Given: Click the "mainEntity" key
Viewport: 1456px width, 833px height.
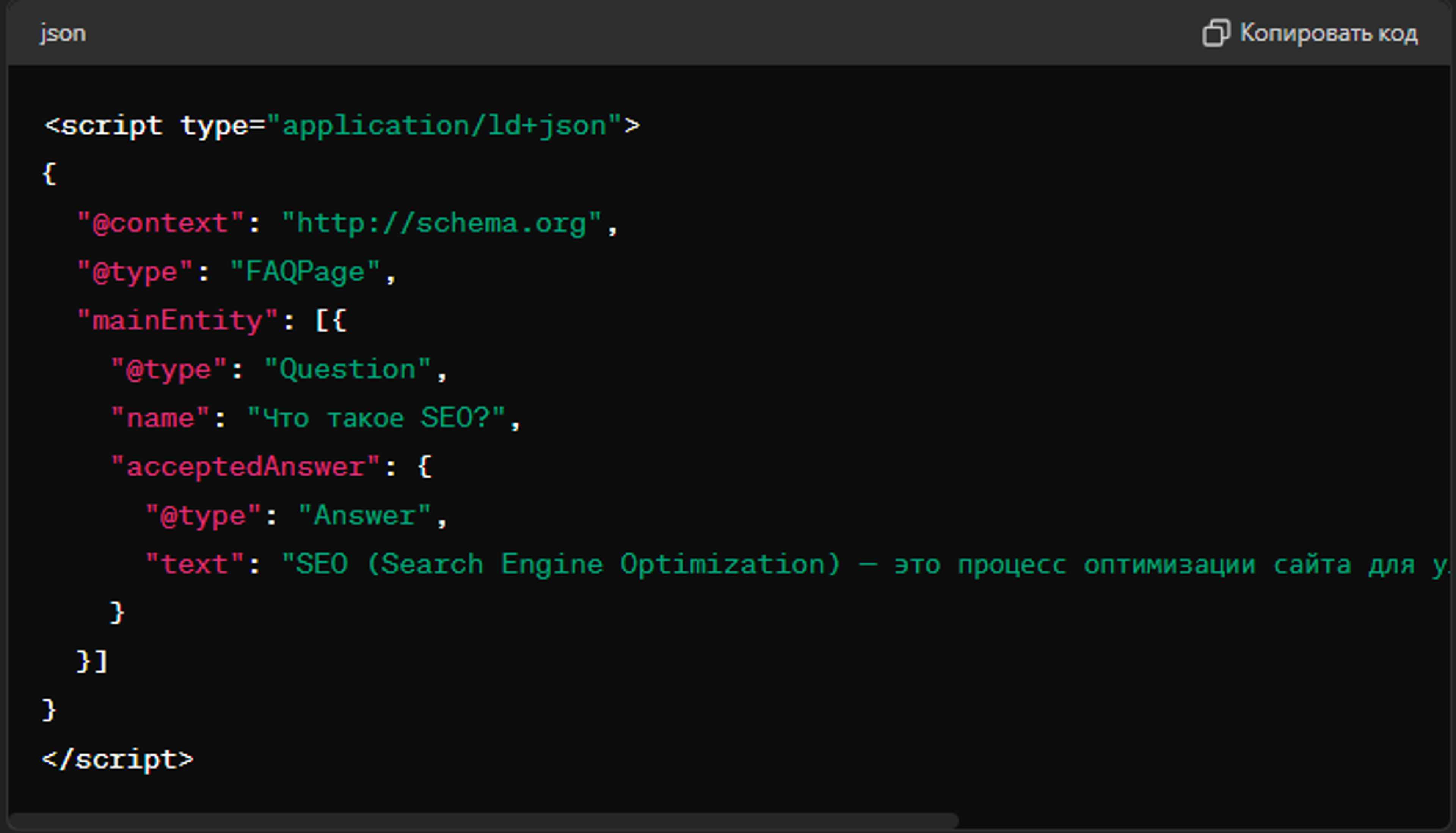Looking at the screenshot, I should [x=177, y=321].
